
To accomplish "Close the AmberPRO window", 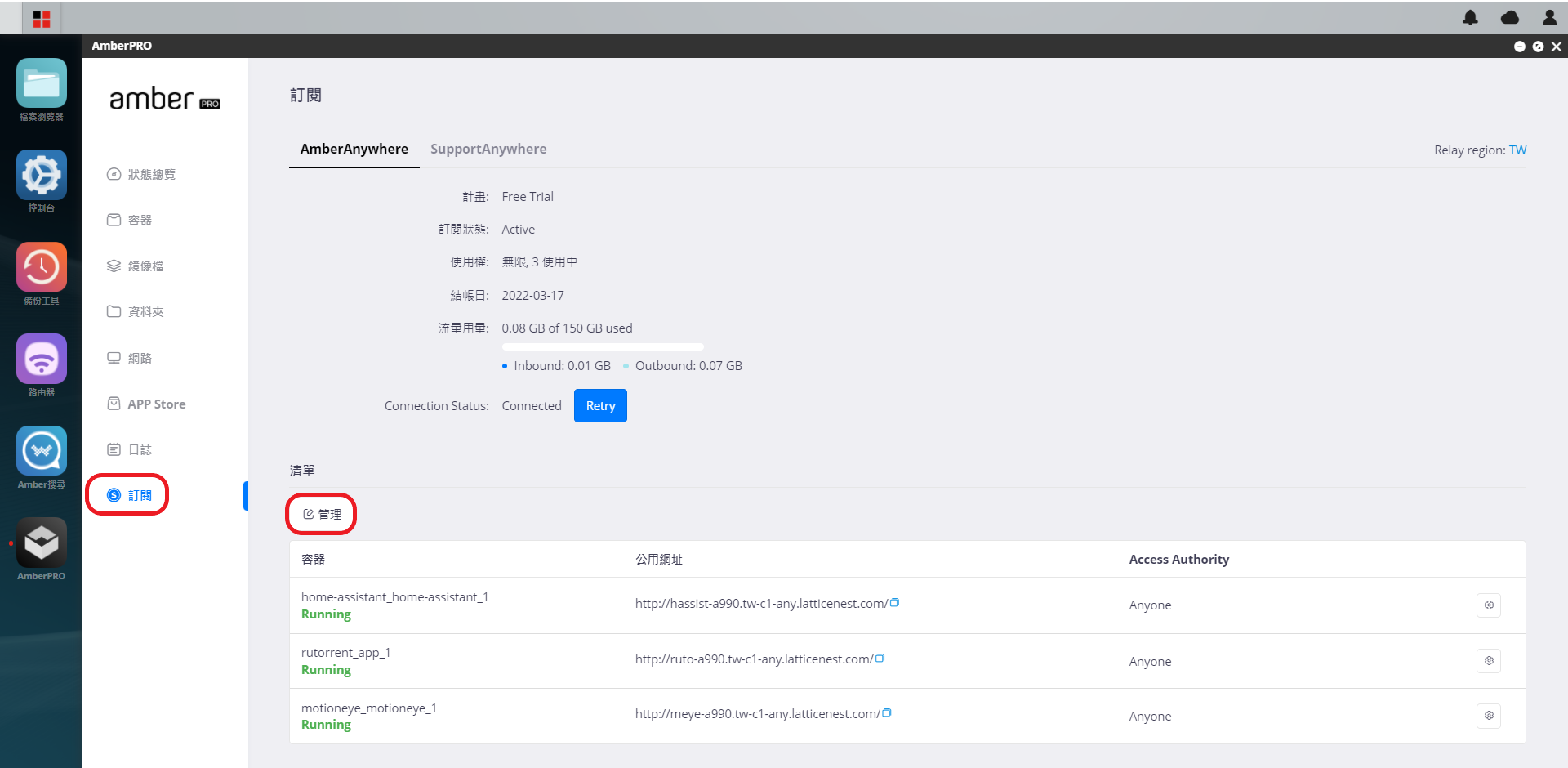I will (x=1557, y=47).
